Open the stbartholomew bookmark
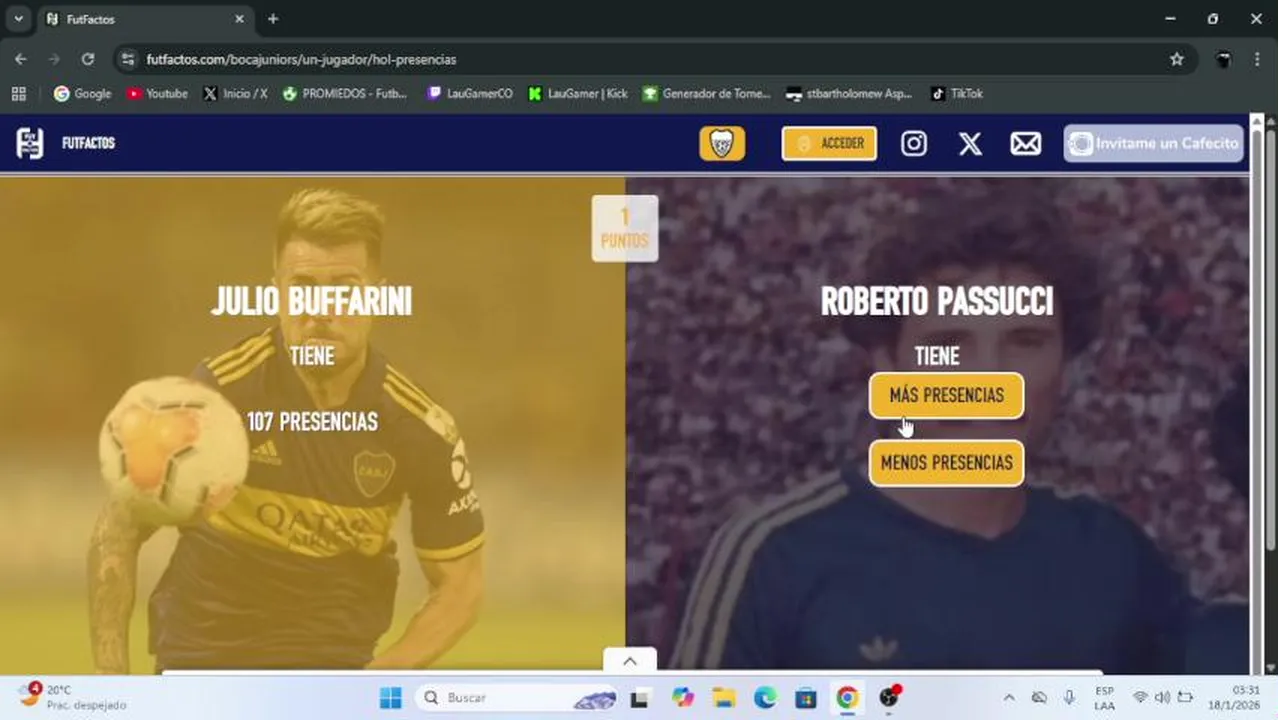Image resolution: width=1278 pixels, height=720 pixels. coord(849,93)
